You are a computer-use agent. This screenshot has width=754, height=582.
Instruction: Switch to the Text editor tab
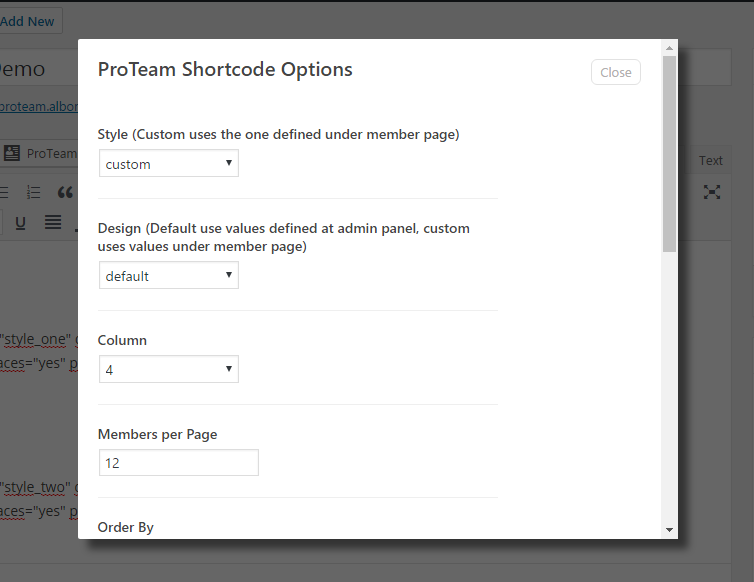(710, 160)
